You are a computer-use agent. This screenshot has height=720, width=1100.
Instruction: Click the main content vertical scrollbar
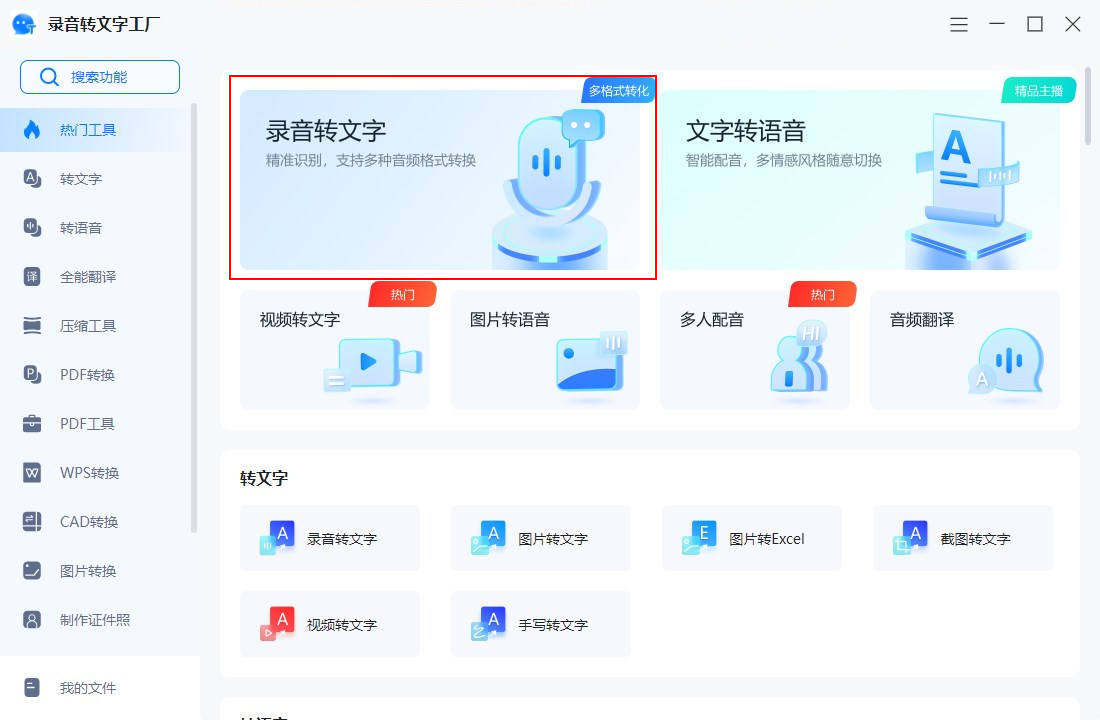[1088, 106]
